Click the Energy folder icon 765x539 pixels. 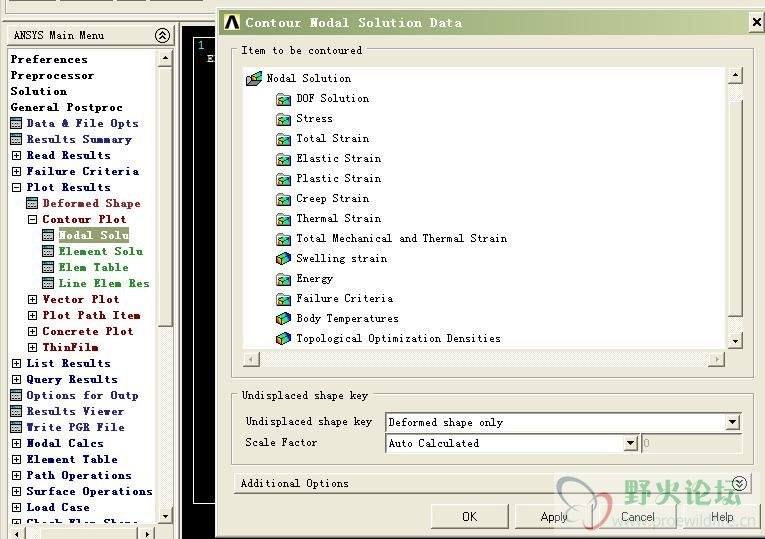point(283,279)
